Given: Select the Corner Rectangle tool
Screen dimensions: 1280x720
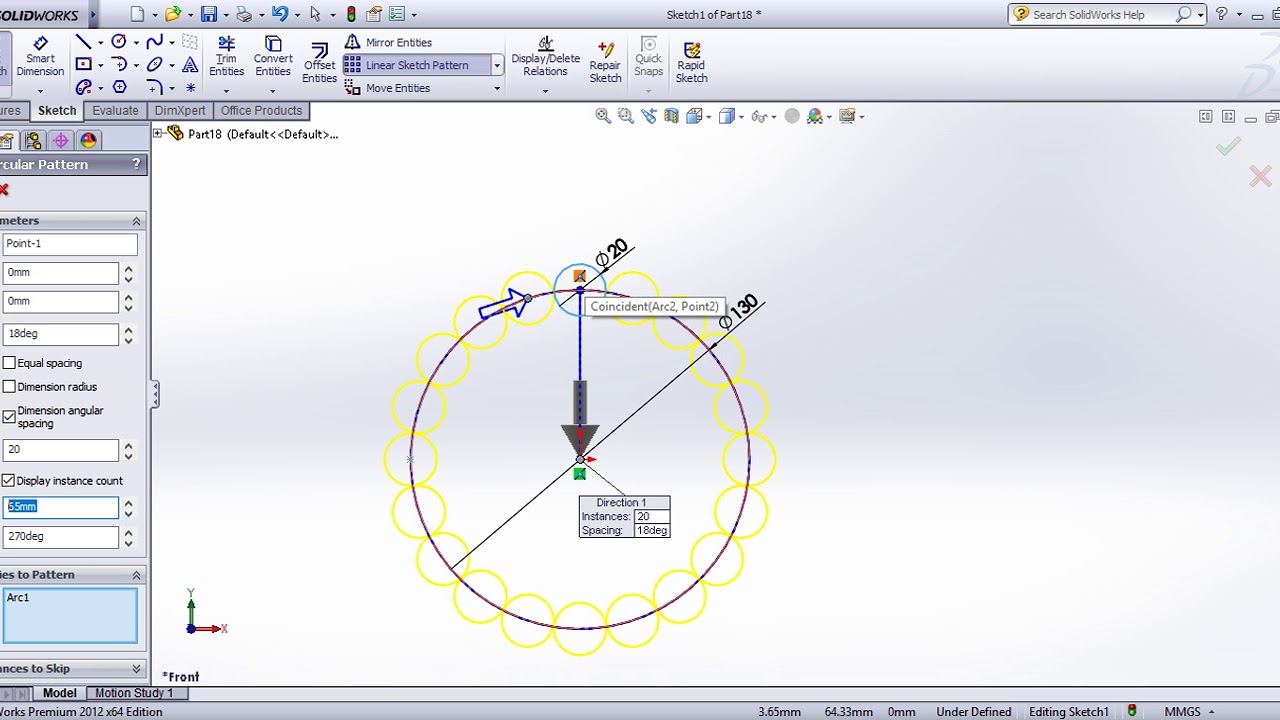Looking at the screenshot, I should (x=84, y=65).
